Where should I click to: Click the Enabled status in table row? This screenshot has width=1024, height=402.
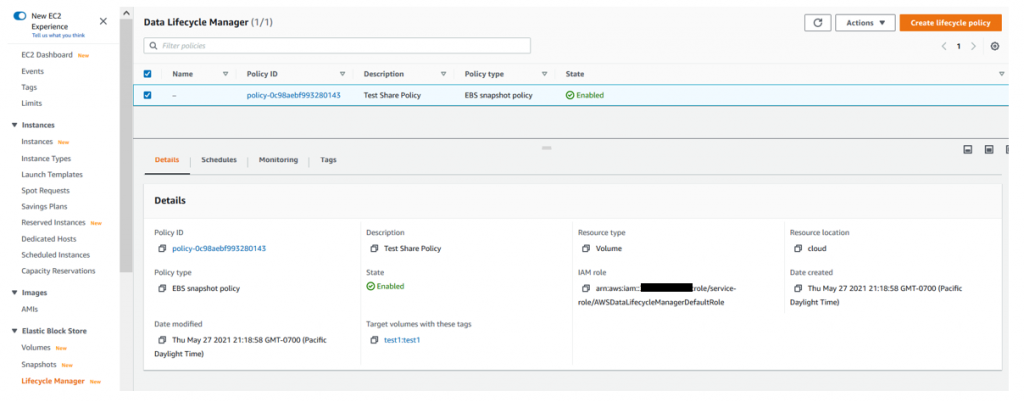tap(585, 95)
